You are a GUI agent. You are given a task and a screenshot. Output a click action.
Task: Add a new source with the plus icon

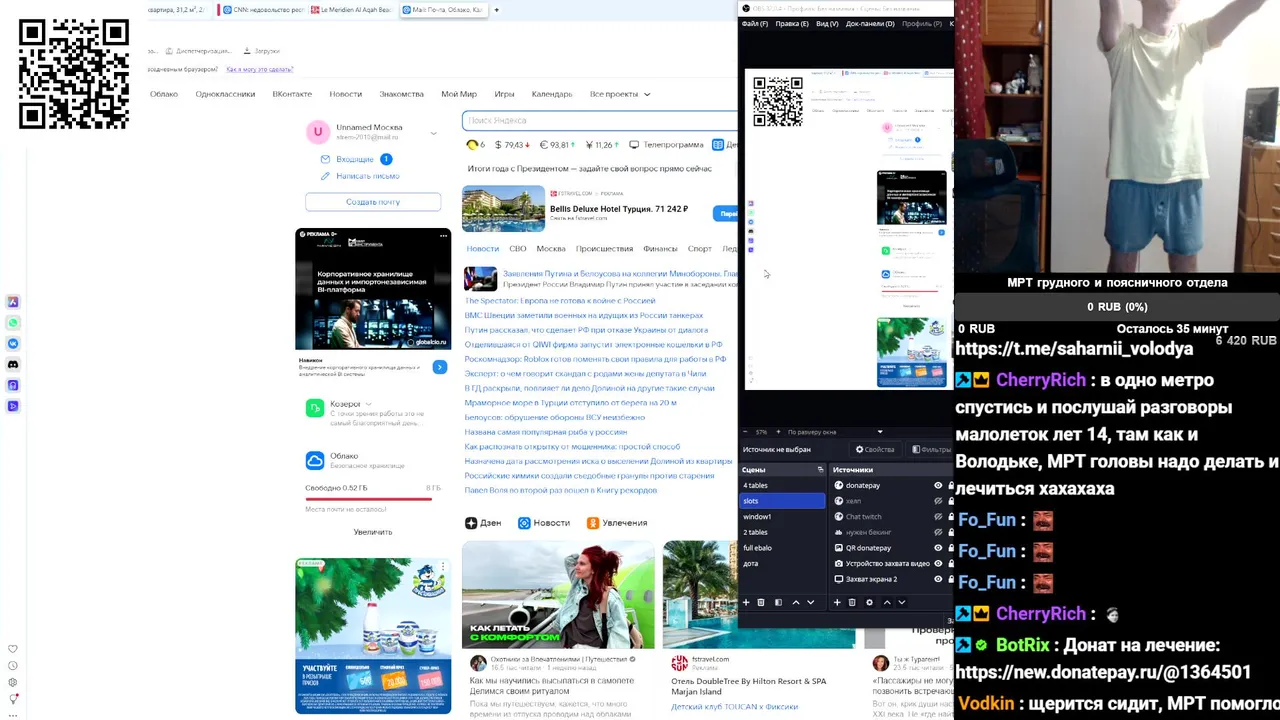tap(837, 602)
